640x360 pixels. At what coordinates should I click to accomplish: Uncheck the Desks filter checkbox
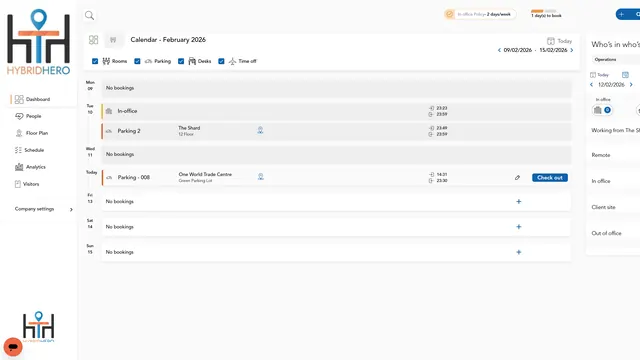click(181, 61)
